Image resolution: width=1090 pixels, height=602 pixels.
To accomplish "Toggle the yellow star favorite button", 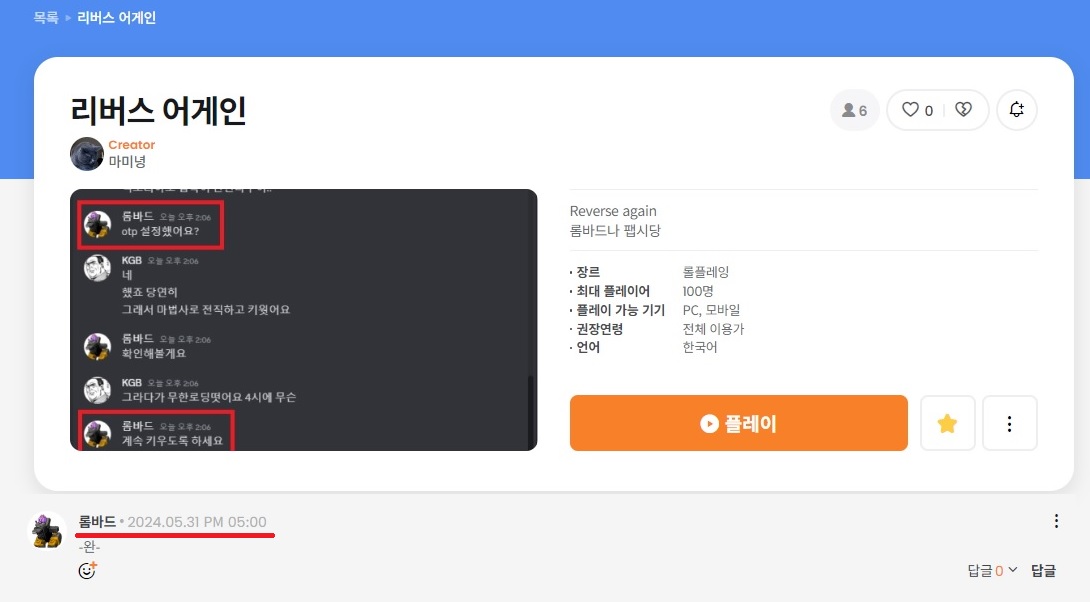I will click(x=946, y=423).
